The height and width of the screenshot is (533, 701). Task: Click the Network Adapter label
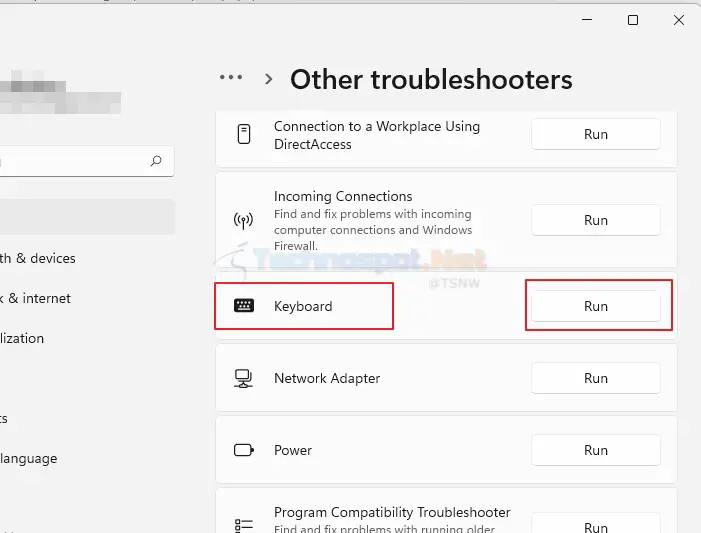coord(327,378)
